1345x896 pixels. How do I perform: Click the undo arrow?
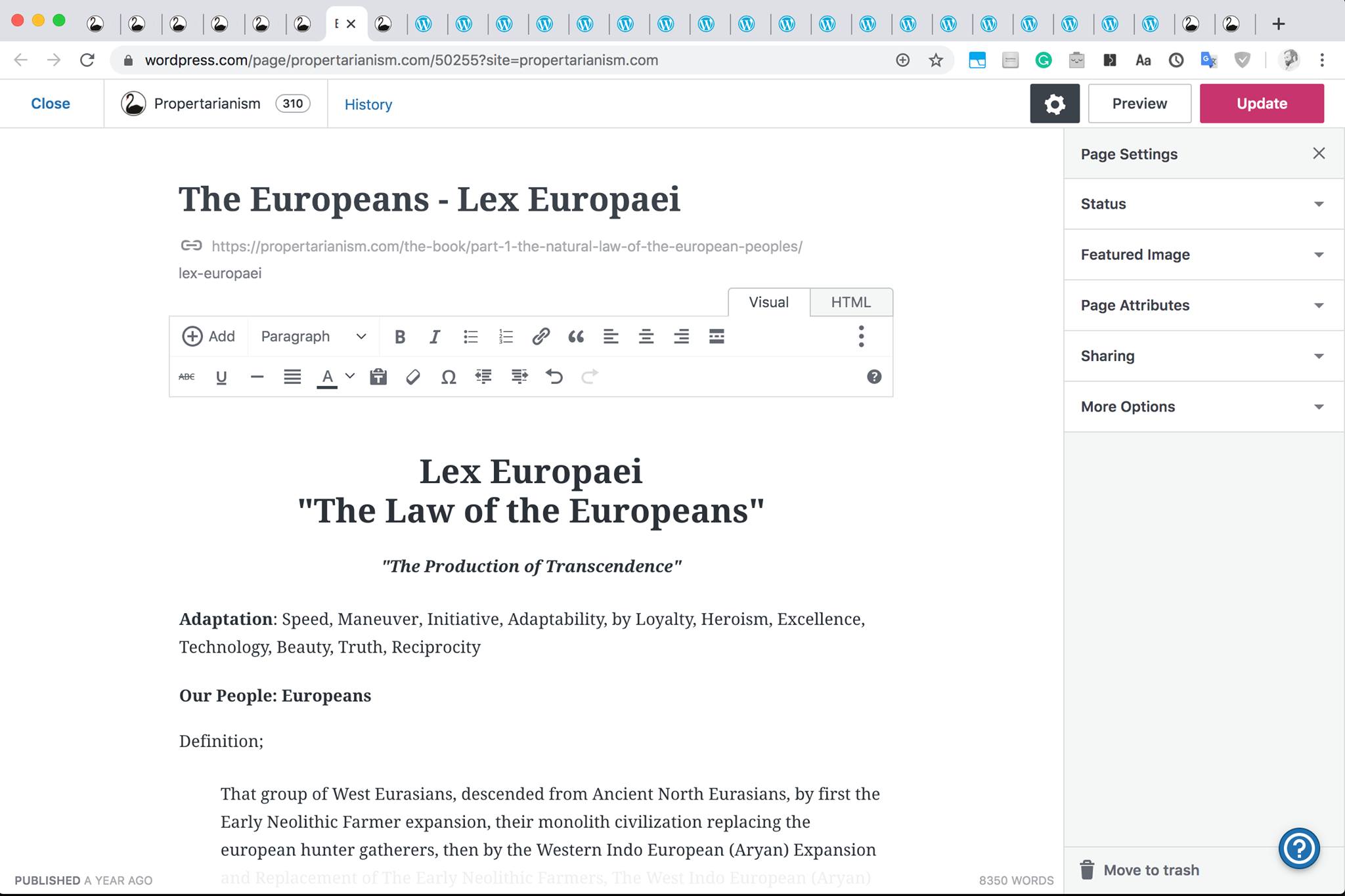554,377
